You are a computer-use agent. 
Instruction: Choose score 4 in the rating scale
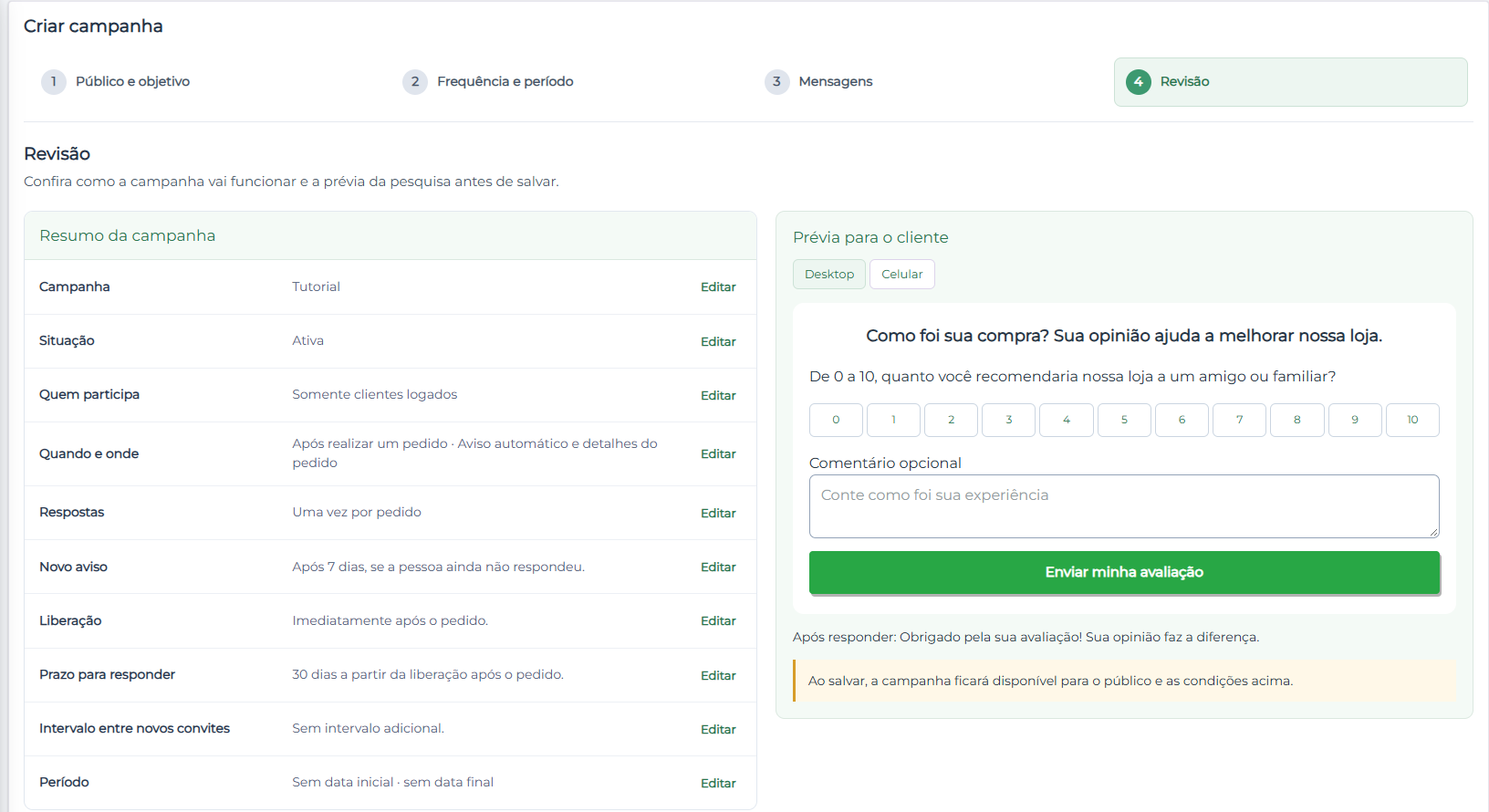pos(1067,420)
